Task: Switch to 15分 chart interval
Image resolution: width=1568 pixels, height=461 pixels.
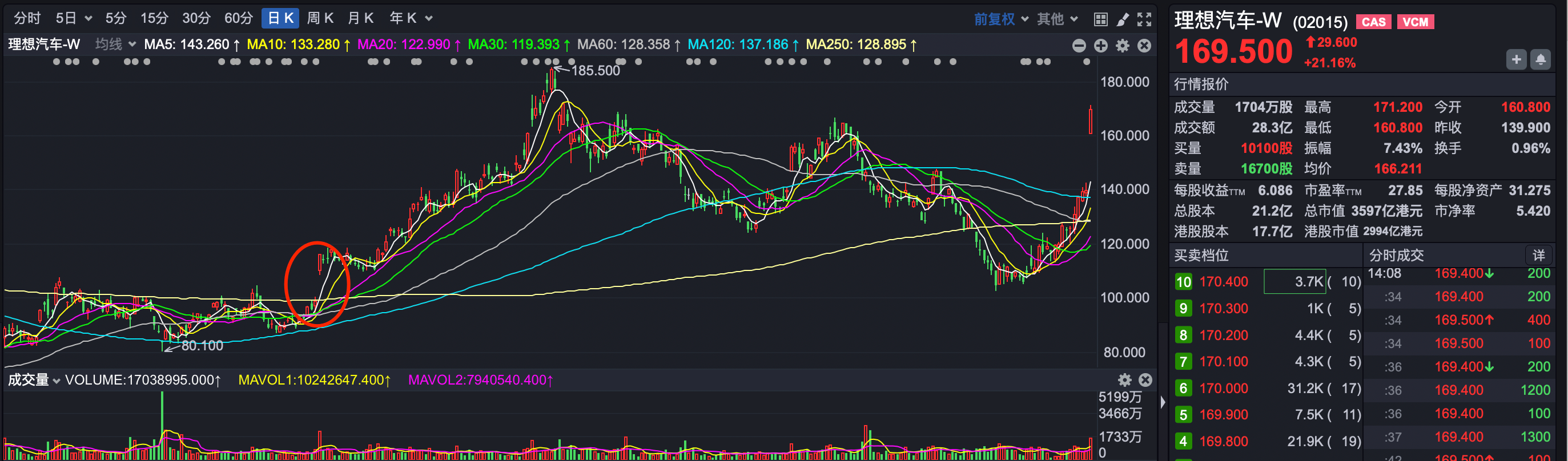Action: (x=154, y=18)
